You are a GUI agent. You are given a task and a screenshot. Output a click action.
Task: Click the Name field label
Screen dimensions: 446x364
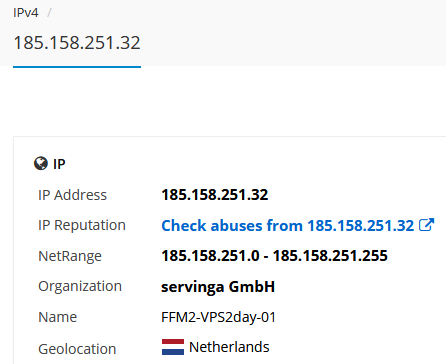57,317
